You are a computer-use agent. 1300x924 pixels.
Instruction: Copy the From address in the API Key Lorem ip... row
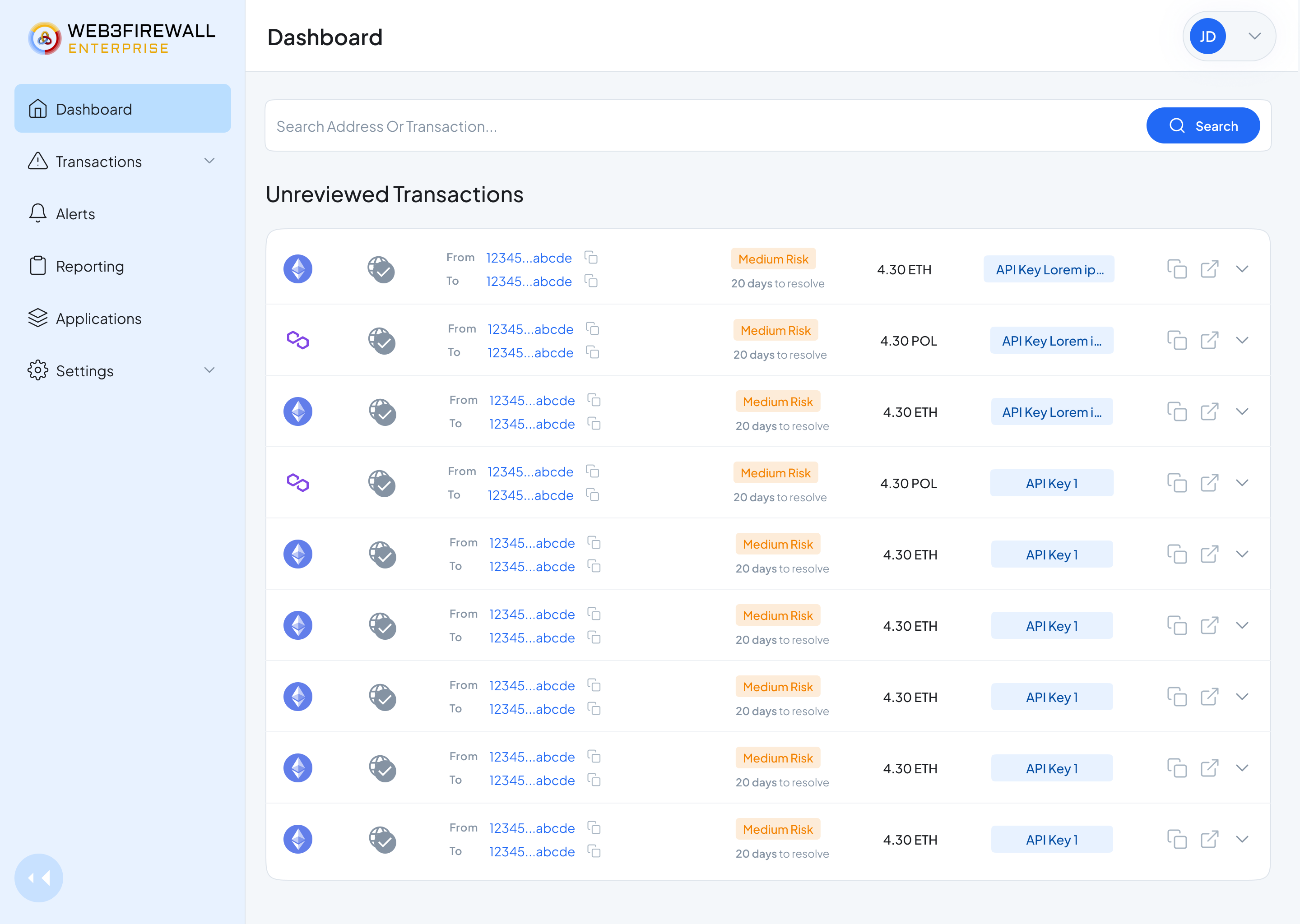[x=591, y=257]
